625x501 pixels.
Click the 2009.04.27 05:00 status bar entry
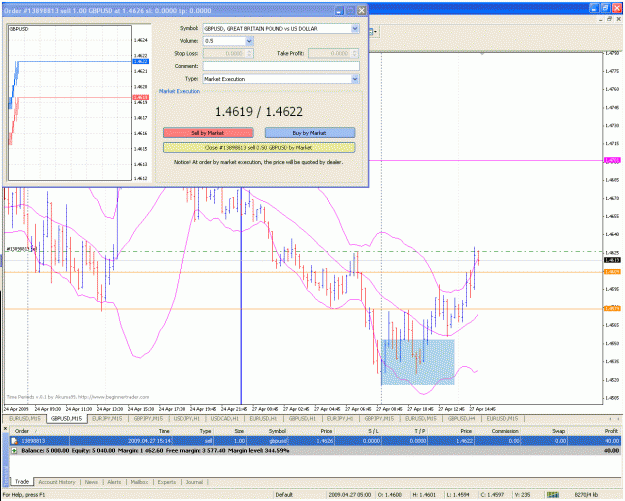point(350,495)
